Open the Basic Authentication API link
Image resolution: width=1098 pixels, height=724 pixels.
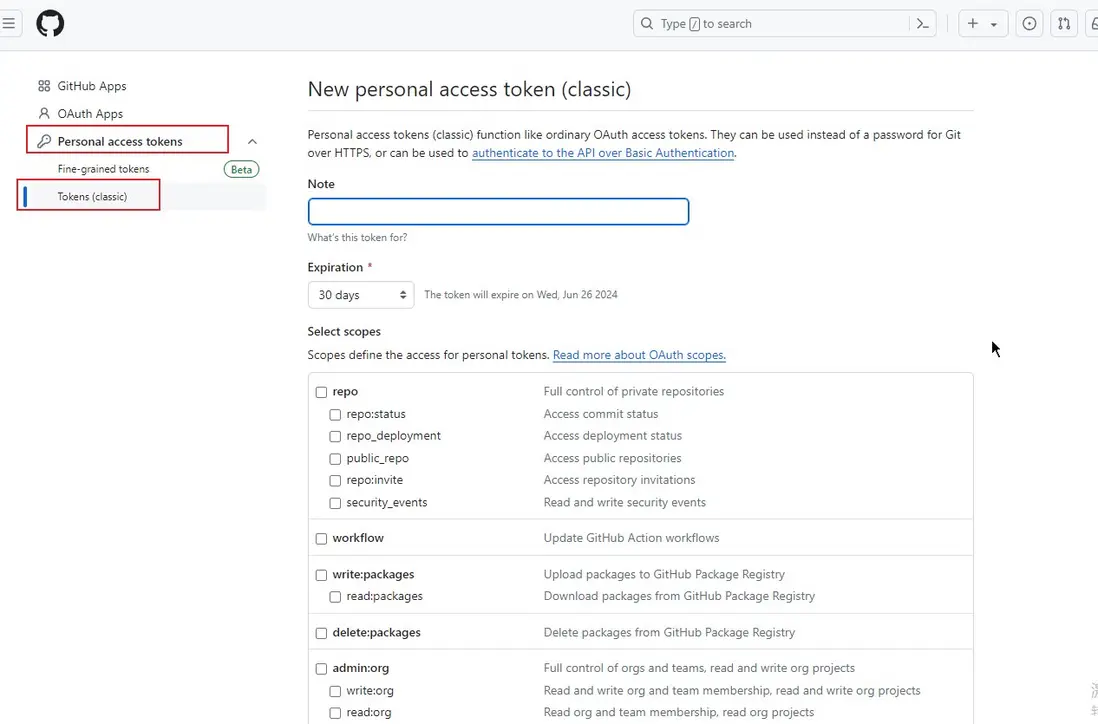(x=603, y=153)
